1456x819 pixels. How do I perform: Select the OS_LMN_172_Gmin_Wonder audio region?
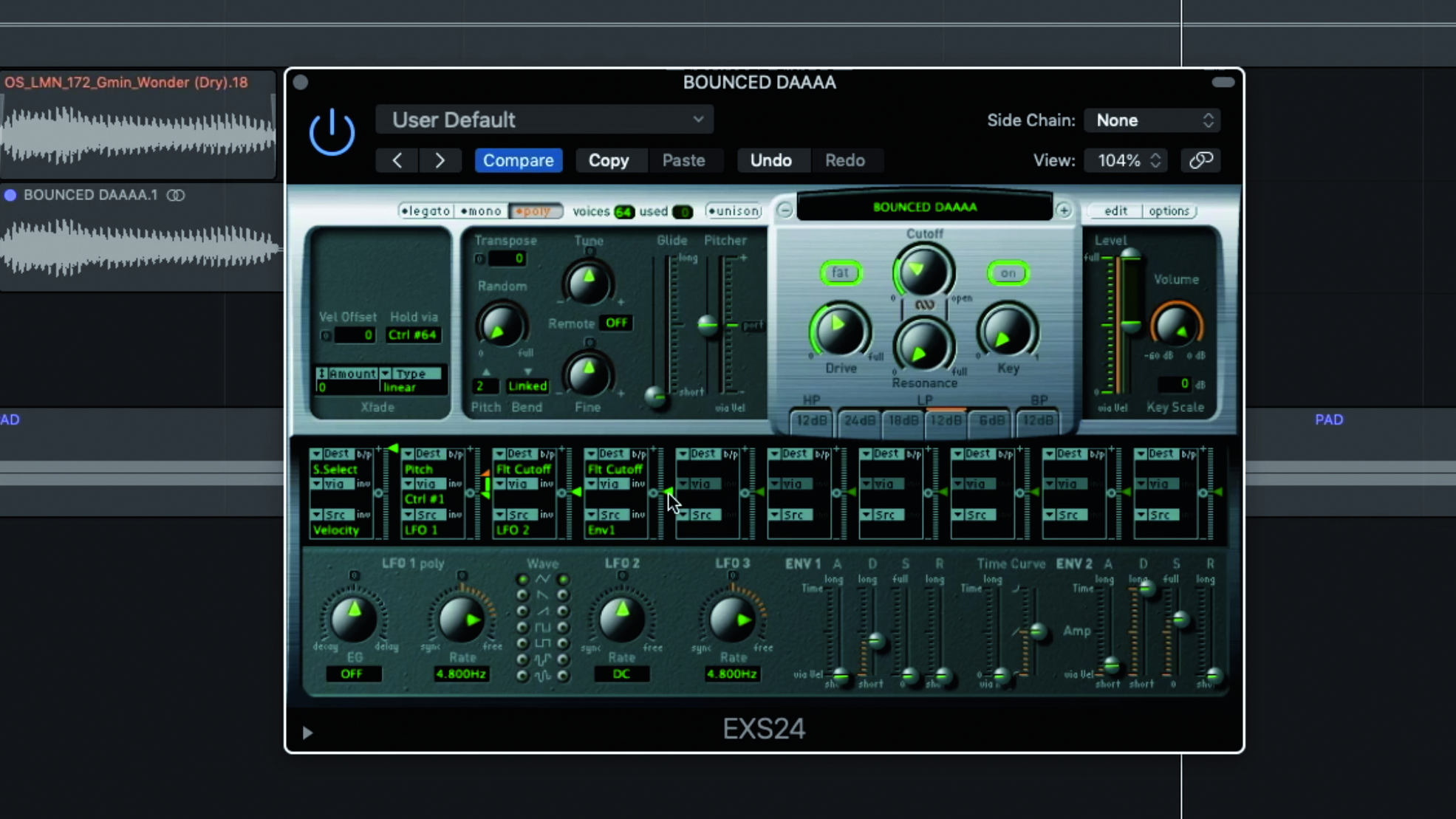tap(138, 125)
